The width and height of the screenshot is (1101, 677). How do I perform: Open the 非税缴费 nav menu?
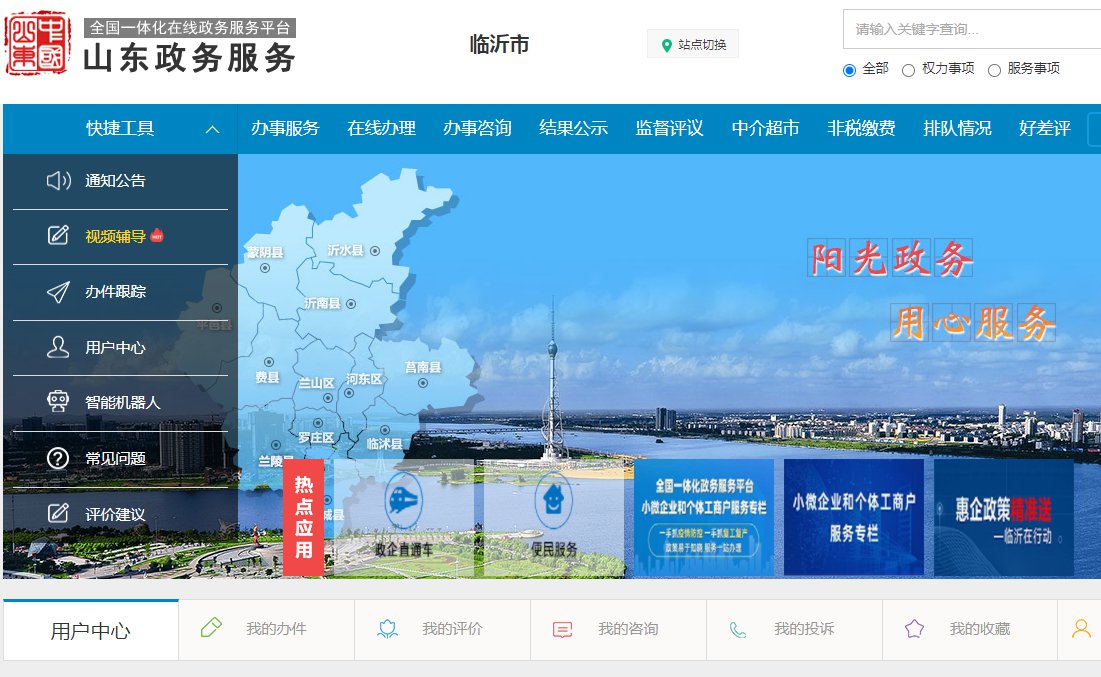click(x=861, y=128)
